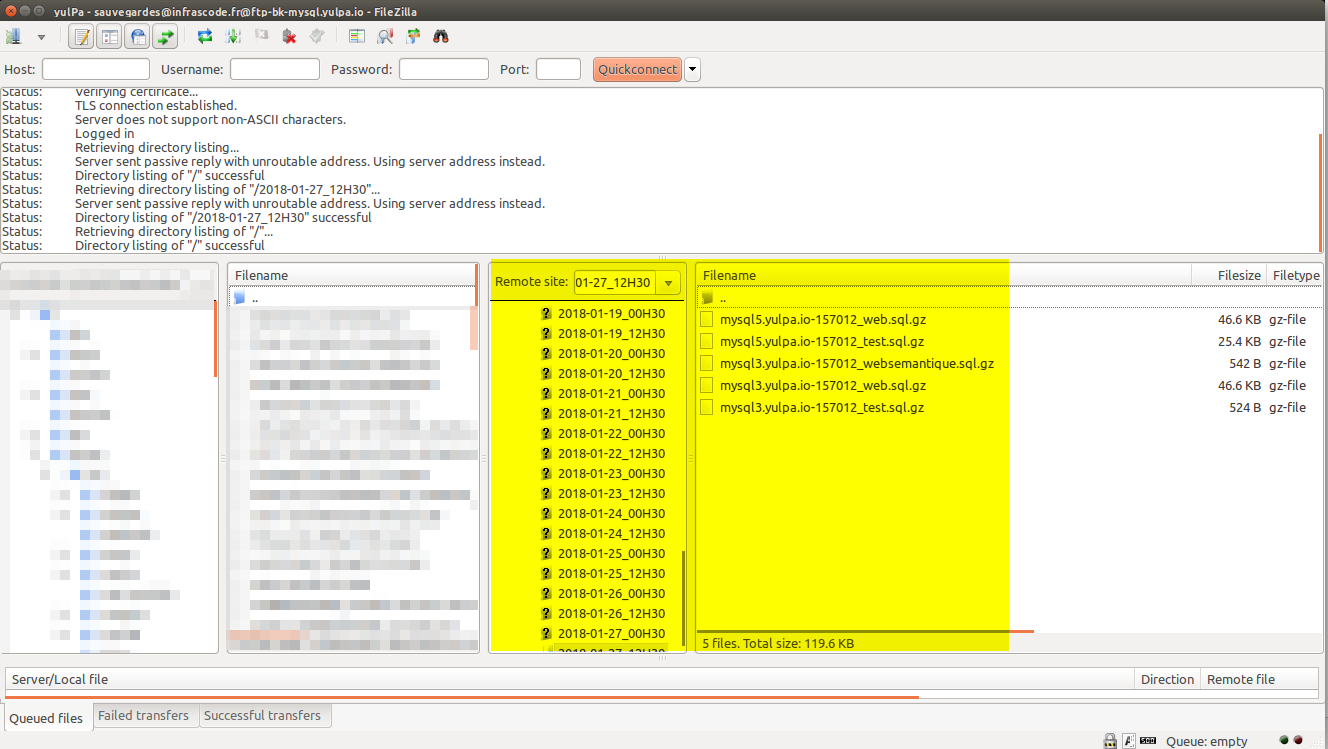The image size is (1328, 749).
Task: Click the Direction queue column header
Action: click(x=1167, y=679)
